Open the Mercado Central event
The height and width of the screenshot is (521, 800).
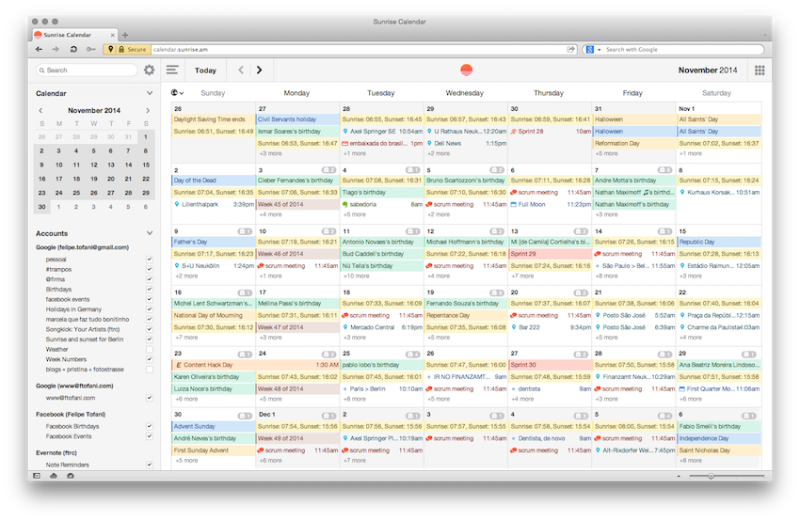pyautogui.click(x=382, y=327)
